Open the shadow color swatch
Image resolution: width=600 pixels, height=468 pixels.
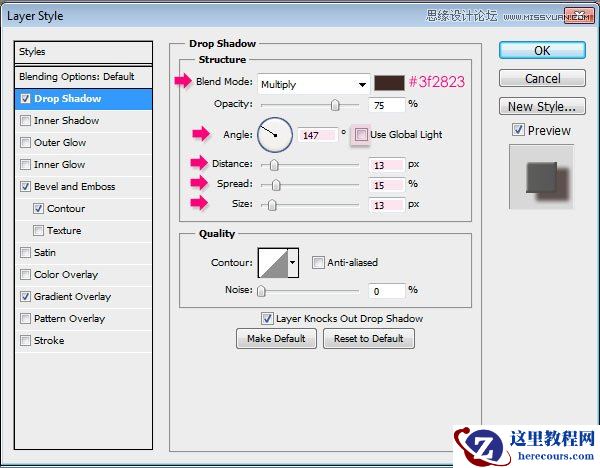coord(389,83)
